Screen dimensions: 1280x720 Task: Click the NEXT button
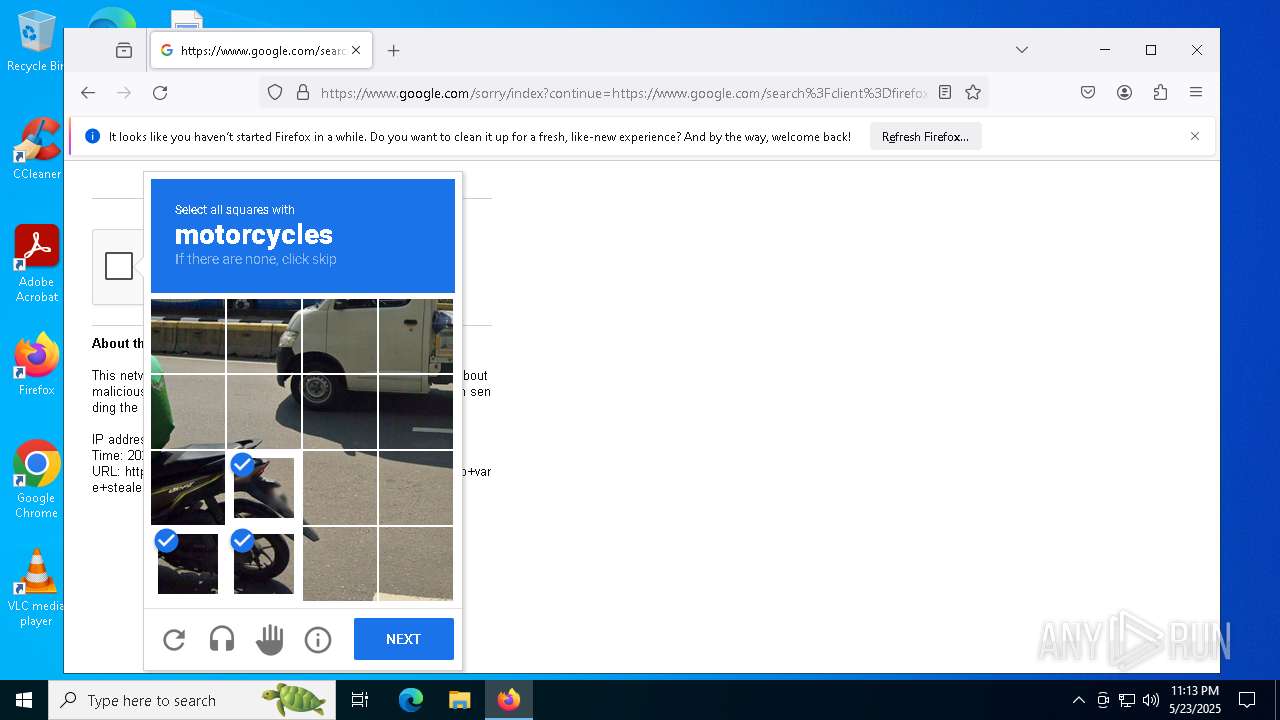404,639
